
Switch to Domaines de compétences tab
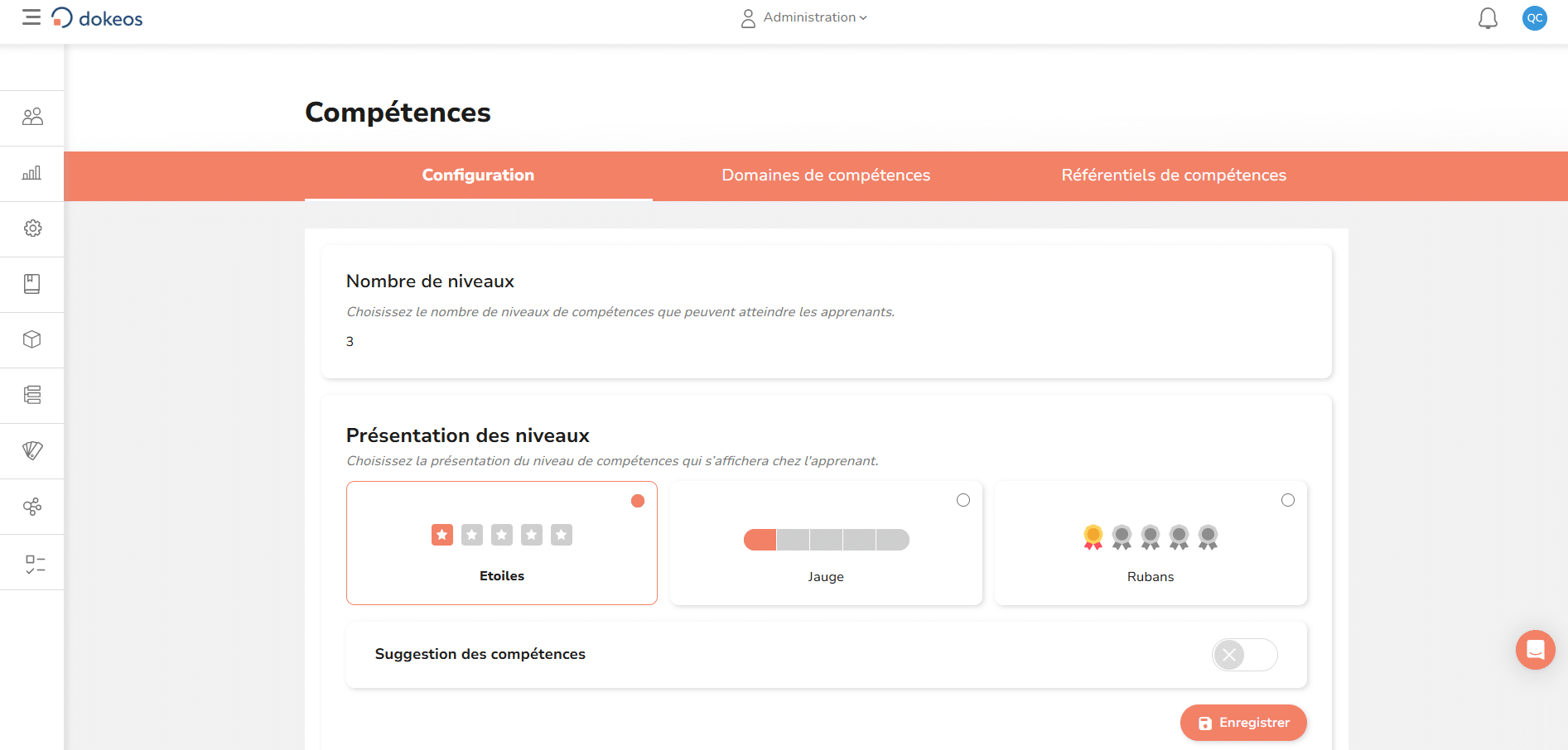826,175
